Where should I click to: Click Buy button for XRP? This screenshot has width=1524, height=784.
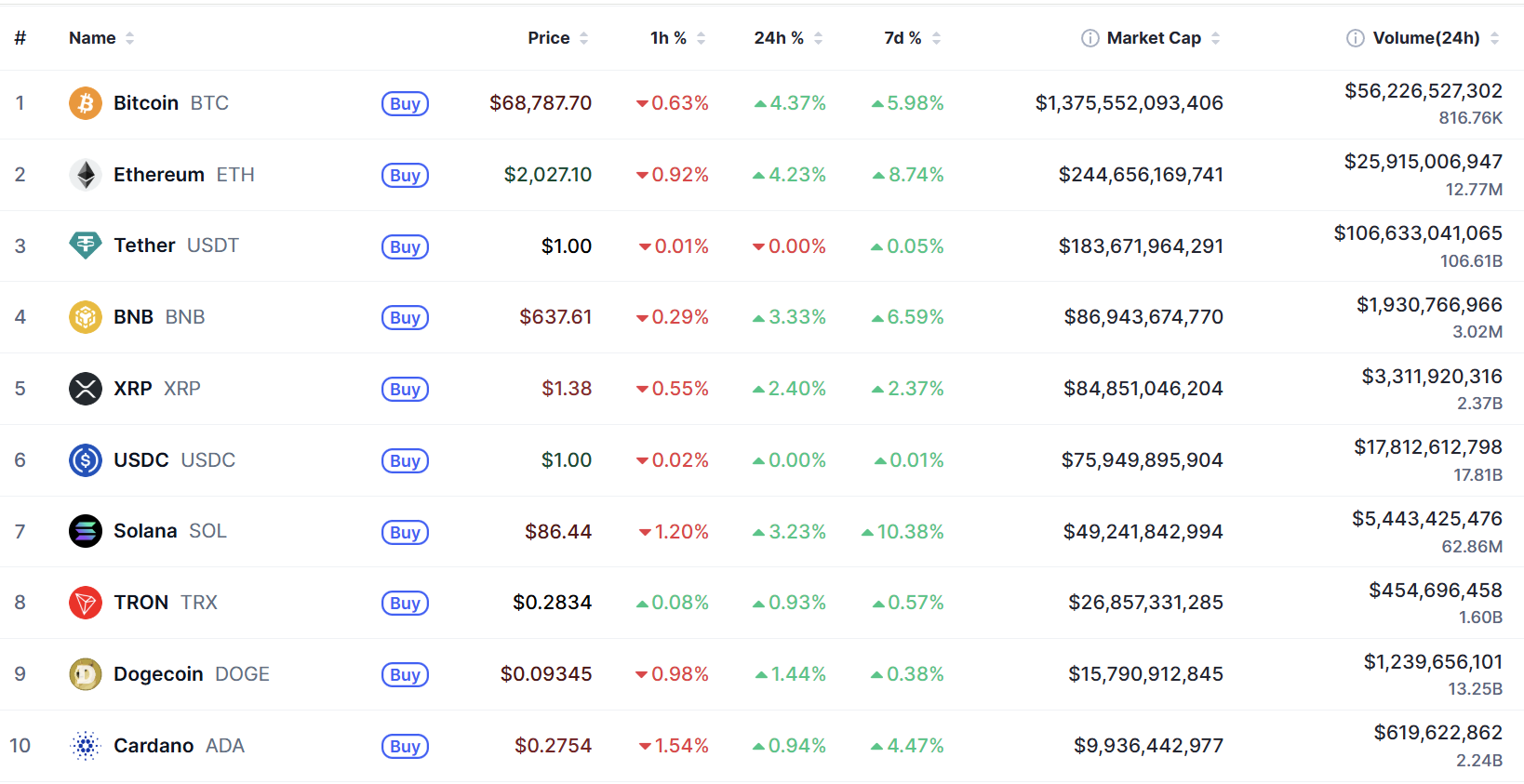click(405, 390)
